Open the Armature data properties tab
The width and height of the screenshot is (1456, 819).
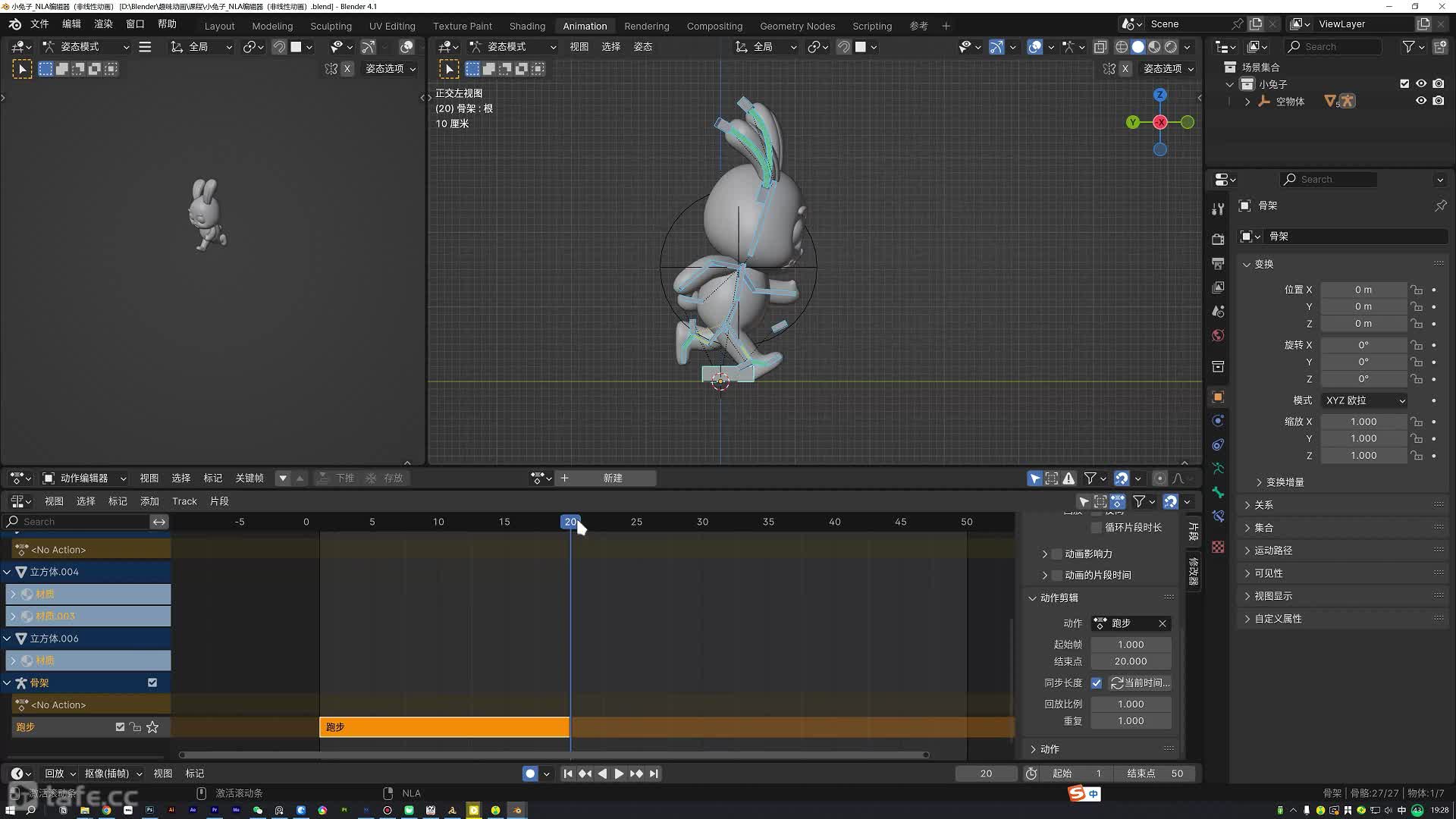[1218, 469]
